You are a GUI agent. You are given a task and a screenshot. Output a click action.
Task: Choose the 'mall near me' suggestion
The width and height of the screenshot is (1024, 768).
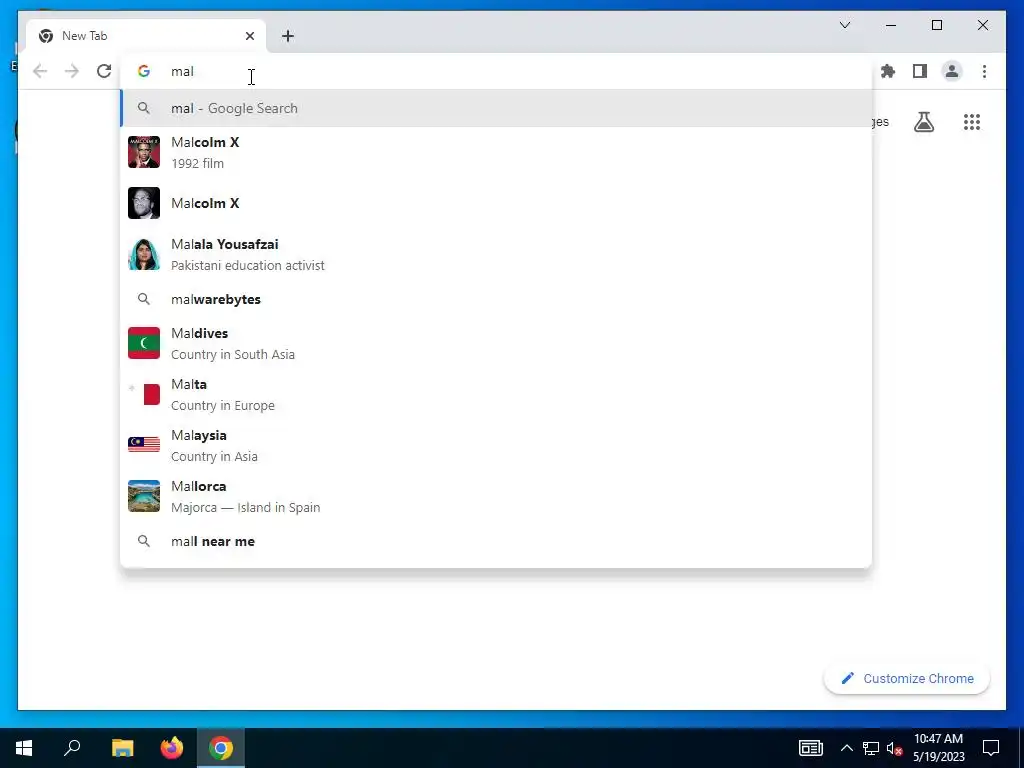[496, 541]
